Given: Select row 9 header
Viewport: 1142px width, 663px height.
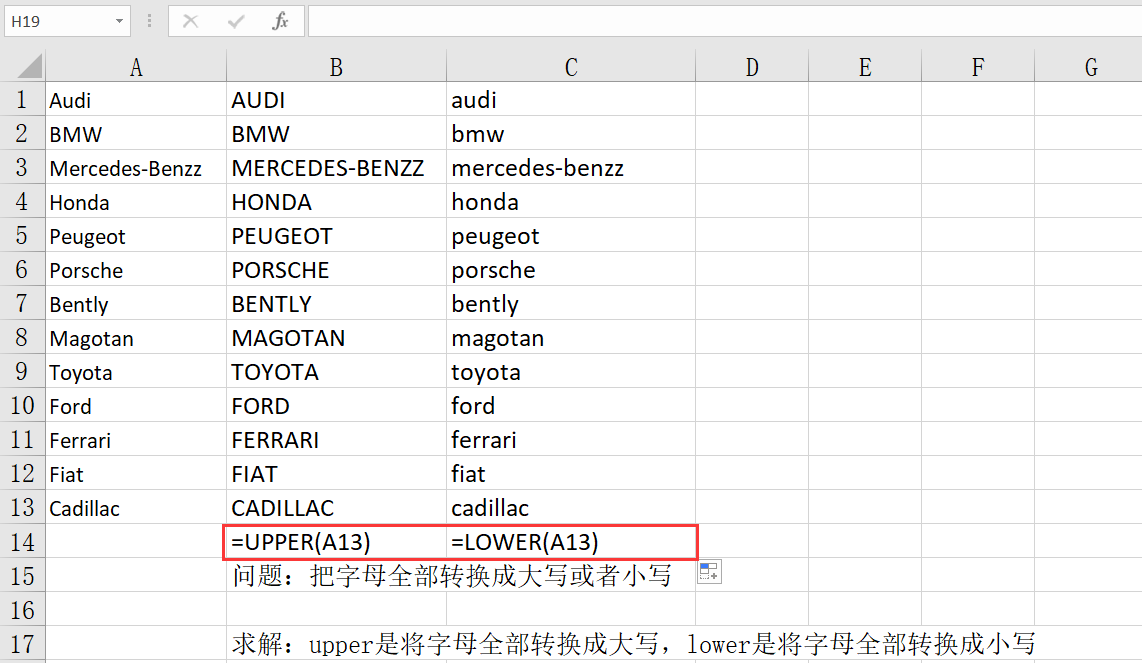Looking at the screenshot, I should [22, 372].
